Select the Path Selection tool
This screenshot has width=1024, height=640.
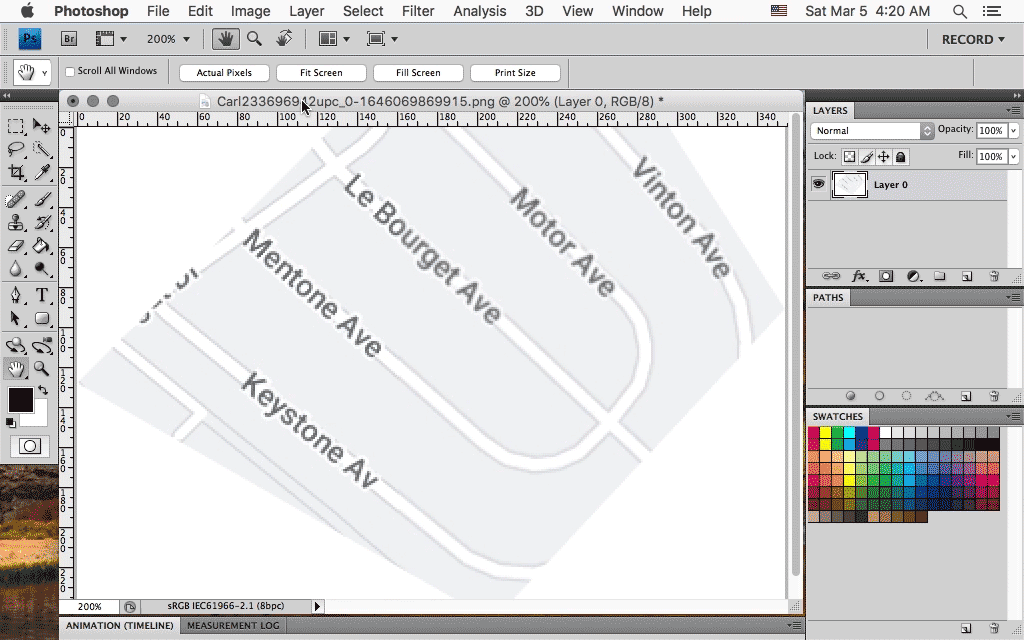click(16, 319)
